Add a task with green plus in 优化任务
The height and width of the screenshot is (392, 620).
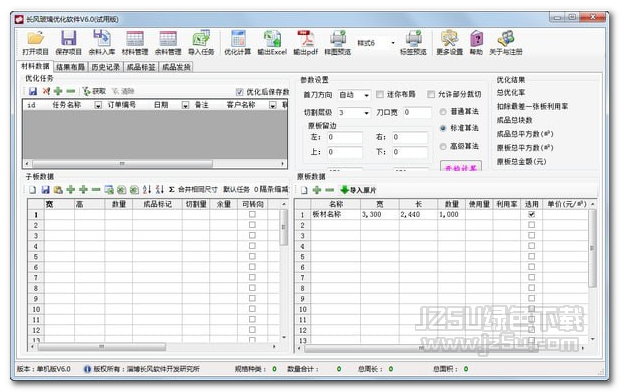point(58,91)
